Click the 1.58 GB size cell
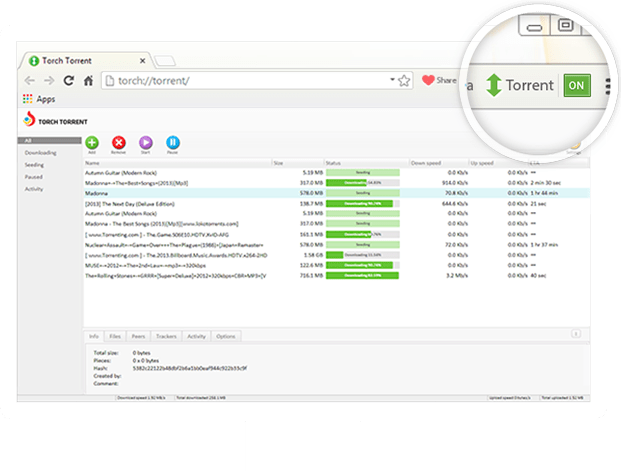This screenshot has height=471, width=621. pyautogui.click(x=313, y=255)
